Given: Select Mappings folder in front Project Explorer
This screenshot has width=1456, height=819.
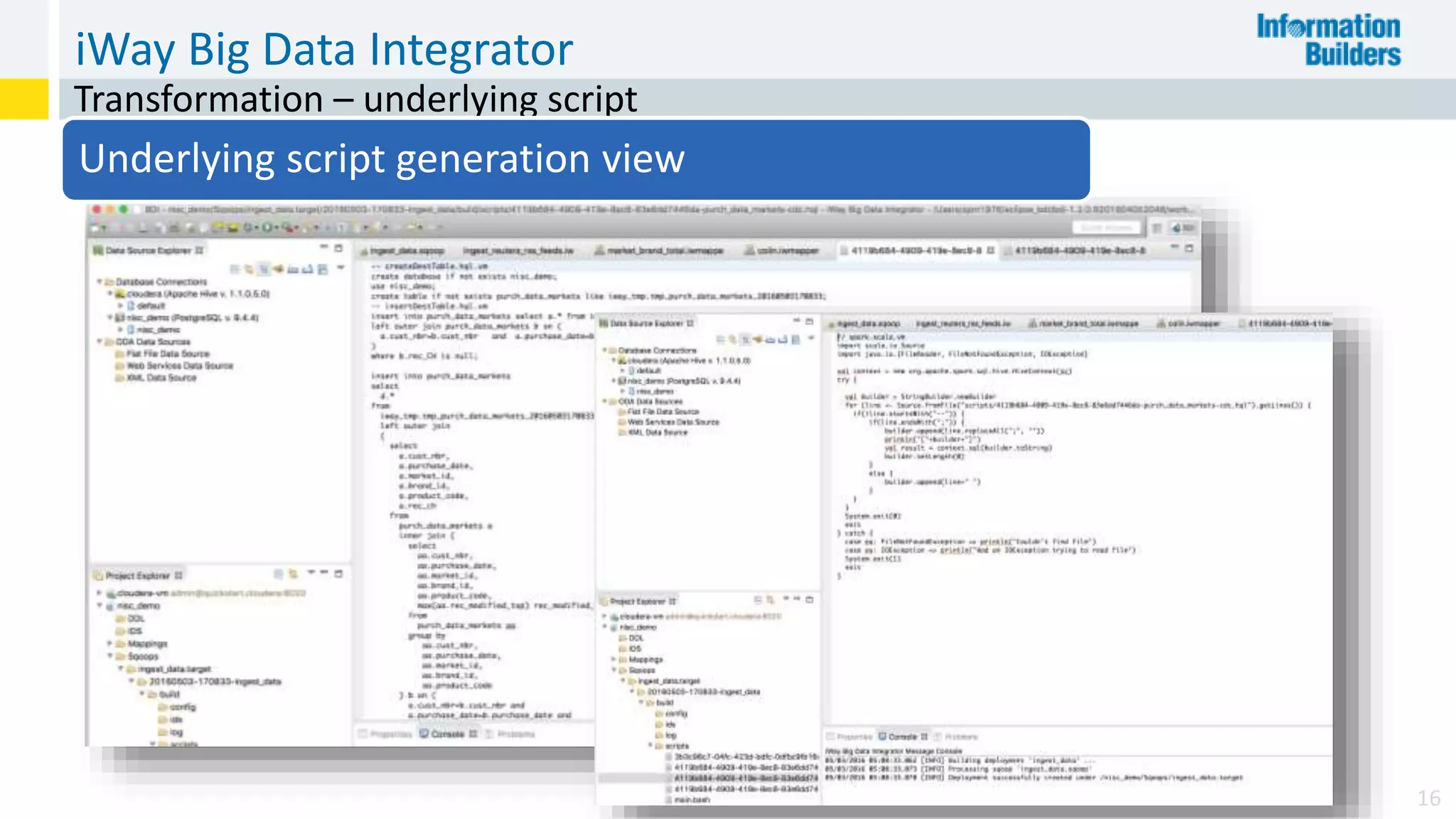Looking at the screenshot, I should click(x=641, y=660).
